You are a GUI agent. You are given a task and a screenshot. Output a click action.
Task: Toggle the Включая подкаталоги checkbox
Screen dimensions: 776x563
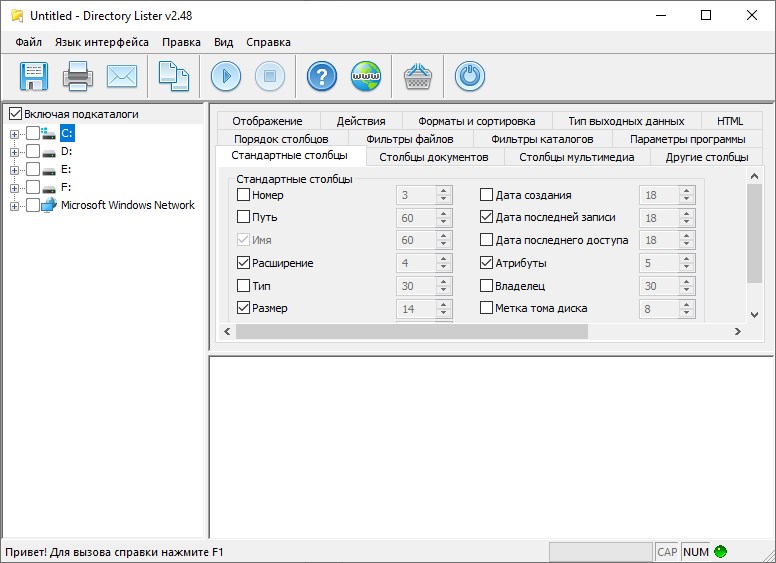tap(15, 114)
